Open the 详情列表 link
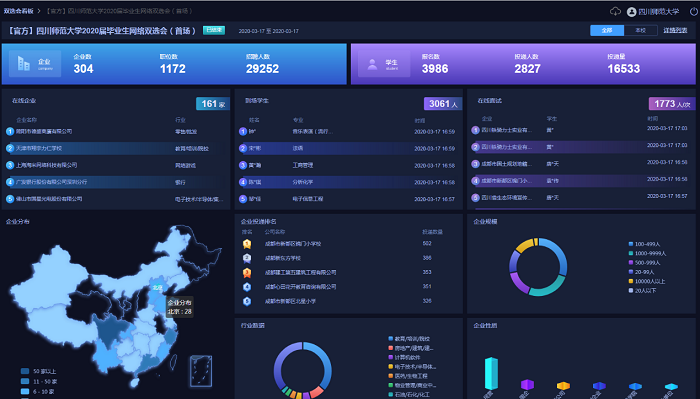The image size is (700, 399). (675, 30)
